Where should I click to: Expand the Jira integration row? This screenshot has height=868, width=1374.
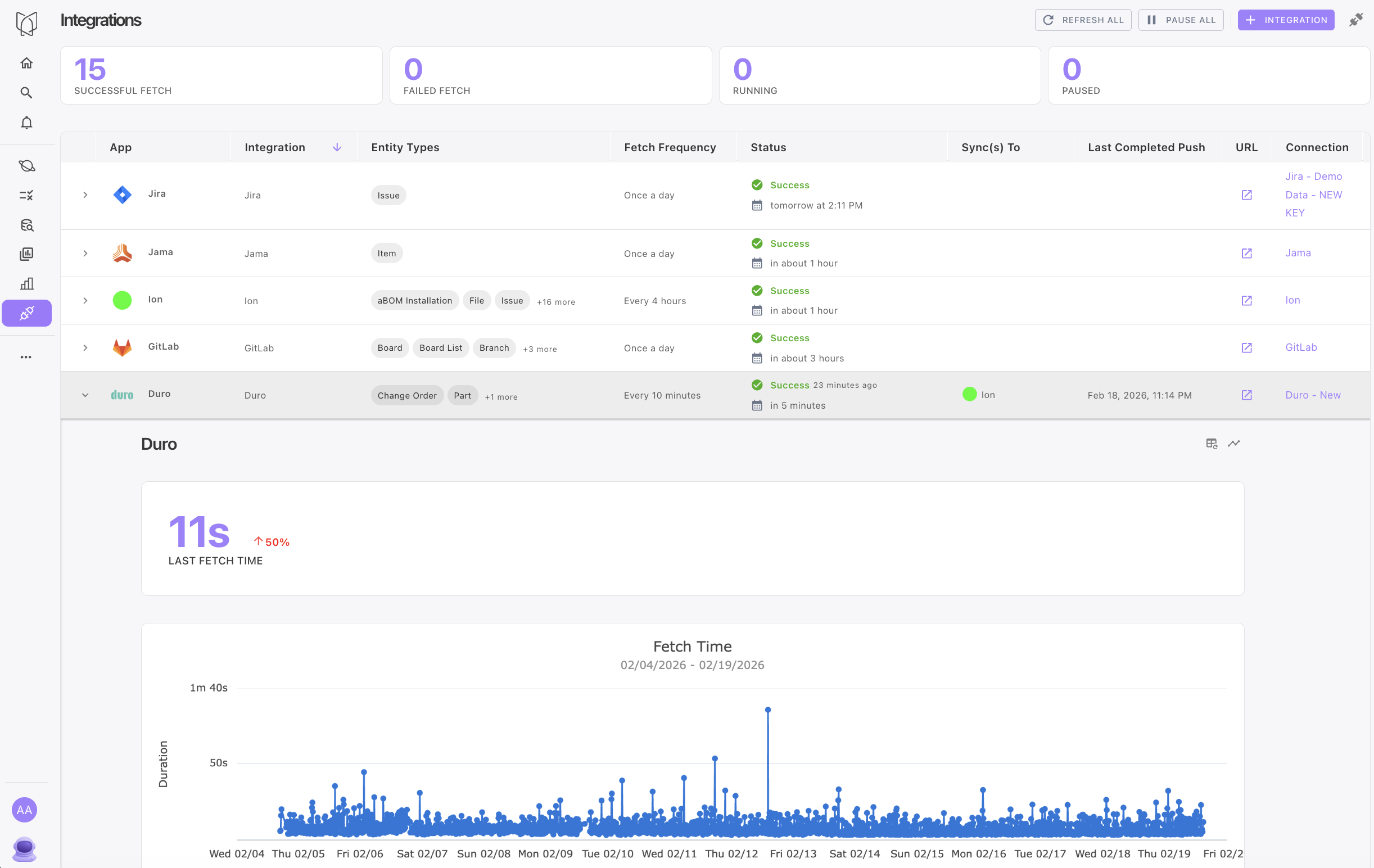pos(85,195)
